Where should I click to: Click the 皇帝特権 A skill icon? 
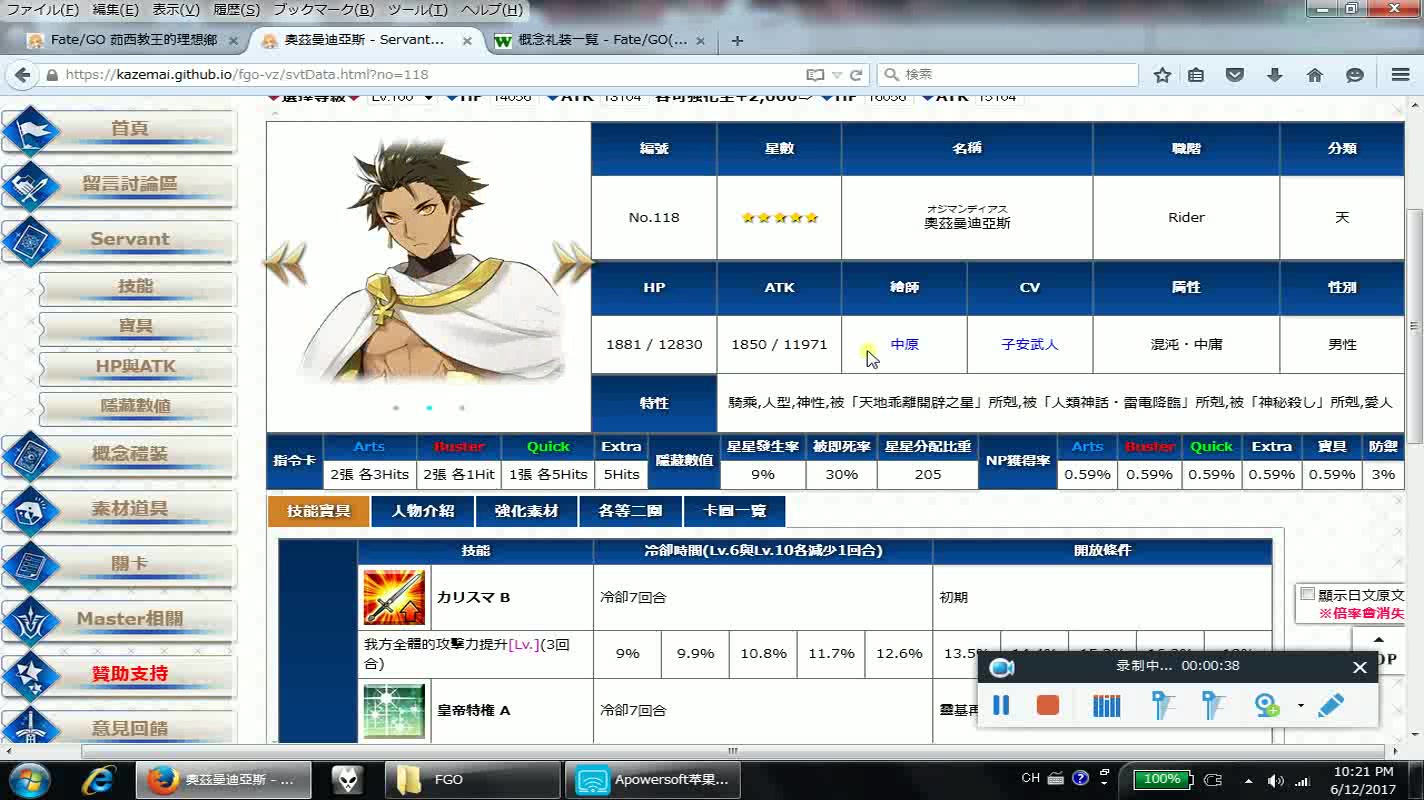coord(394,711)
